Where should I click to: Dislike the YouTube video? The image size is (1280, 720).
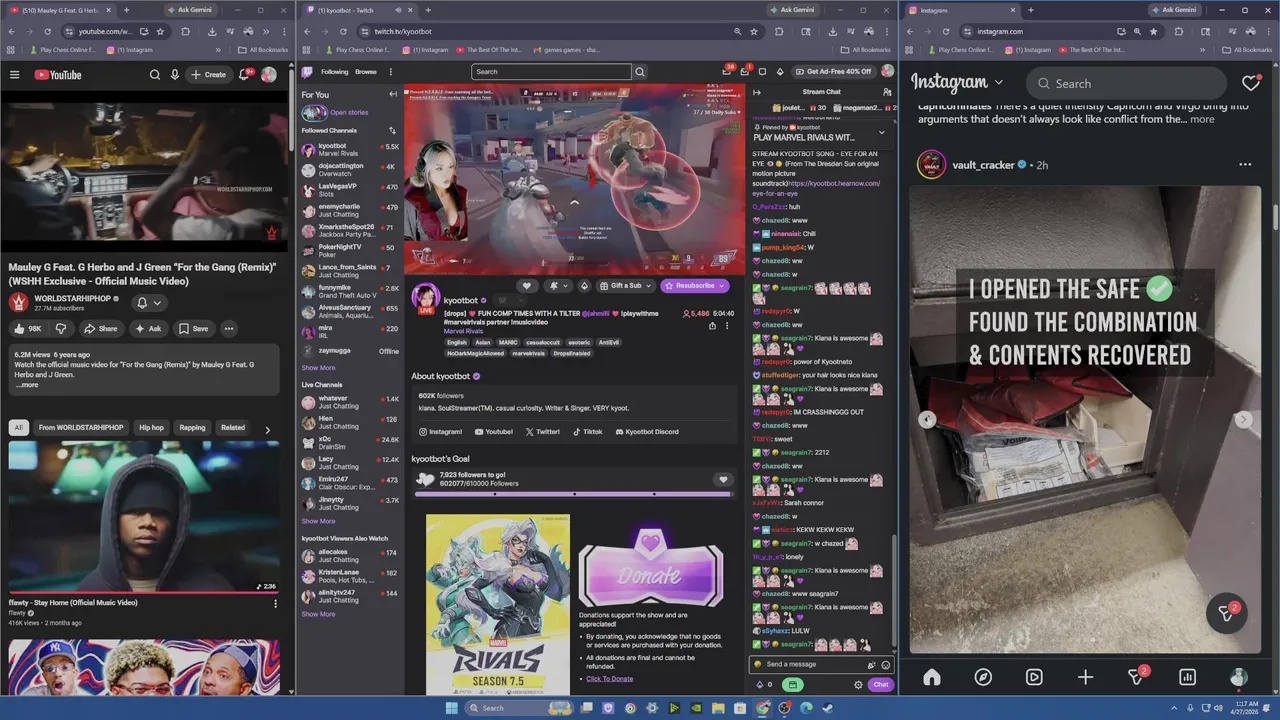pyautogui.click(x=61, y=328)
